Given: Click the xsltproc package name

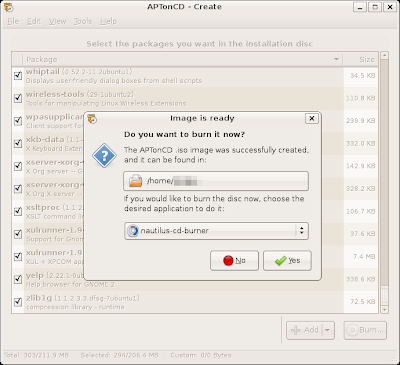Looking at the screenshot, I should coord(43,208).
